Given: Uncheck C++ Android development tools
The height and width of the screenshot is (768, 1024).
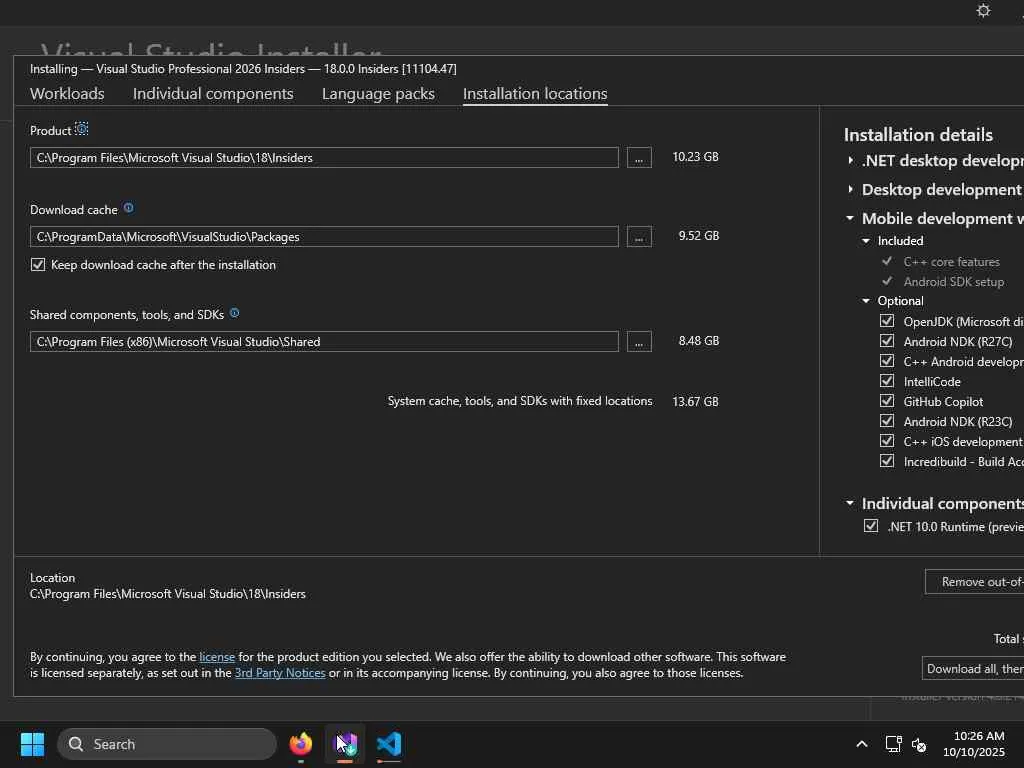Looking at the screenshot, I should pyautogui.click(x=886, y=361).
